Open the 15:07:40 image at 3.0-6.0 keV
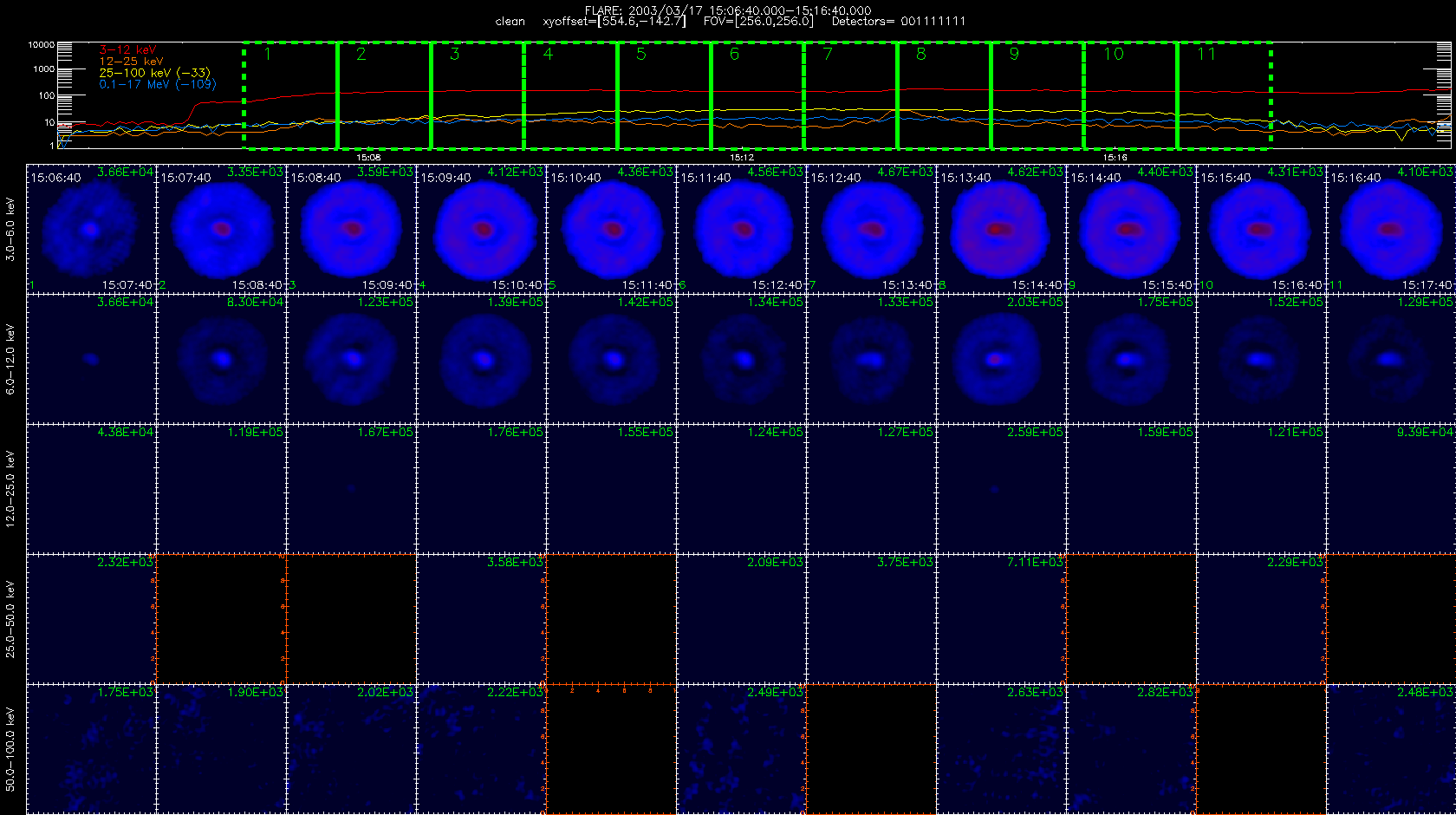This screenshot has height=815, width=1456. 221,229
